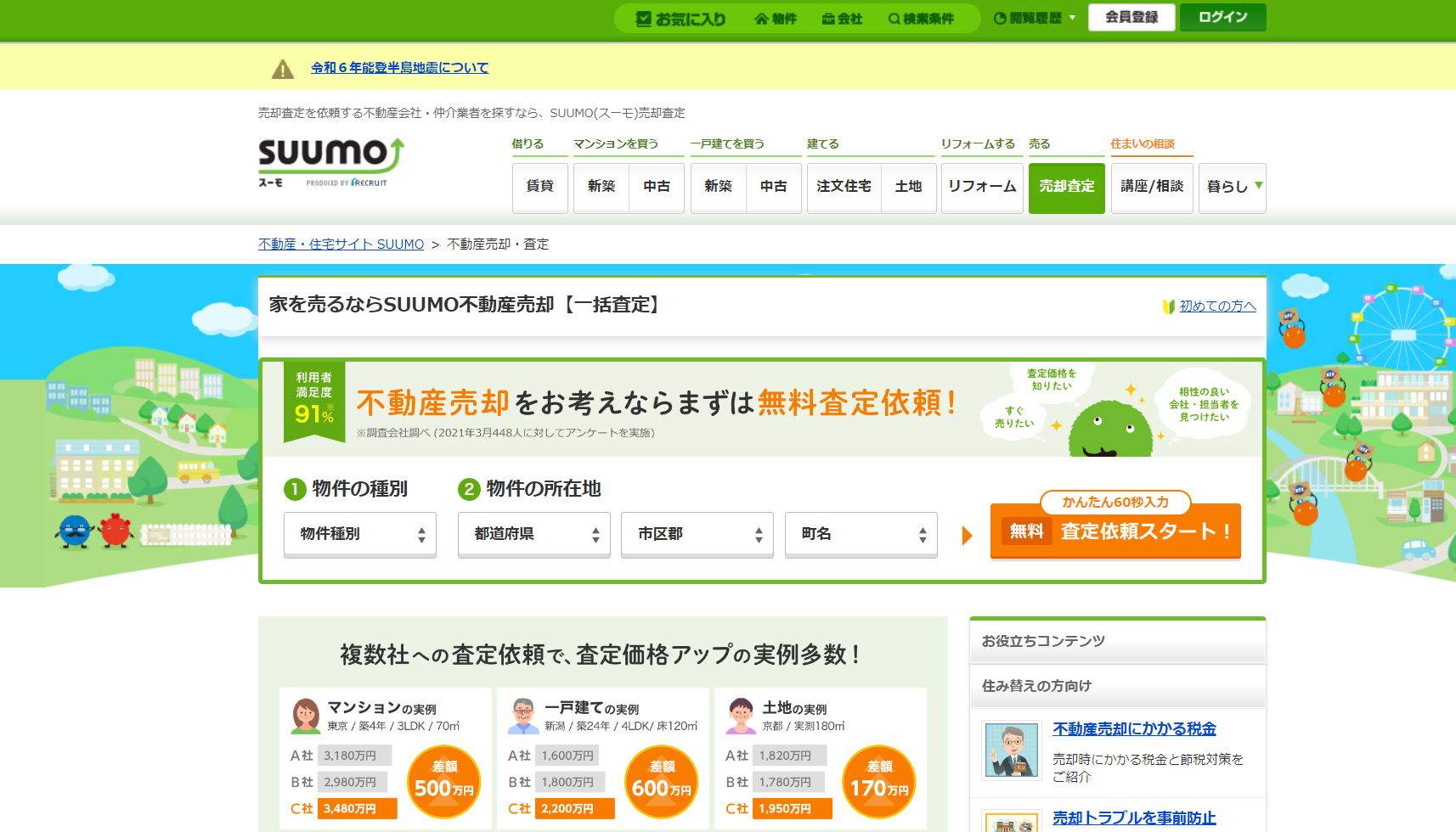The height and width of the screenshot is (832, 1456).
Task: Expand the 暮らし navigation menu
Action: coord(1232,187)
